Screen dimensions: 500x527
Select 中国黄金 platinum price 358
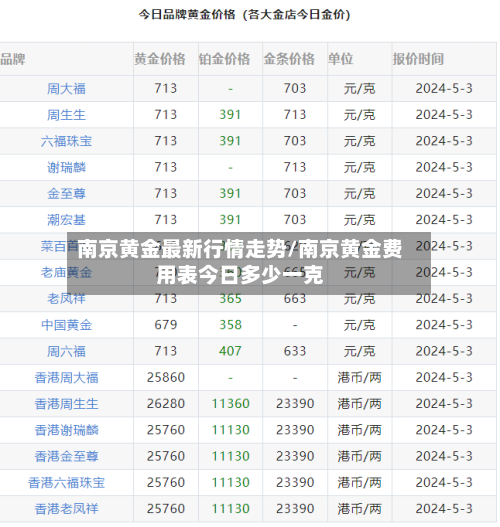[230, 325]
